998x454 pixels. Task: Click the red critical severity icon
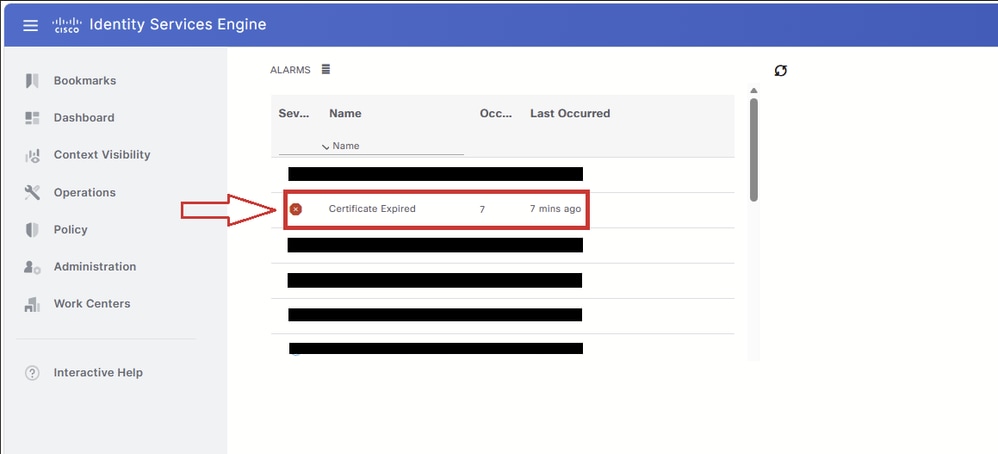click(x=295, y=209)
